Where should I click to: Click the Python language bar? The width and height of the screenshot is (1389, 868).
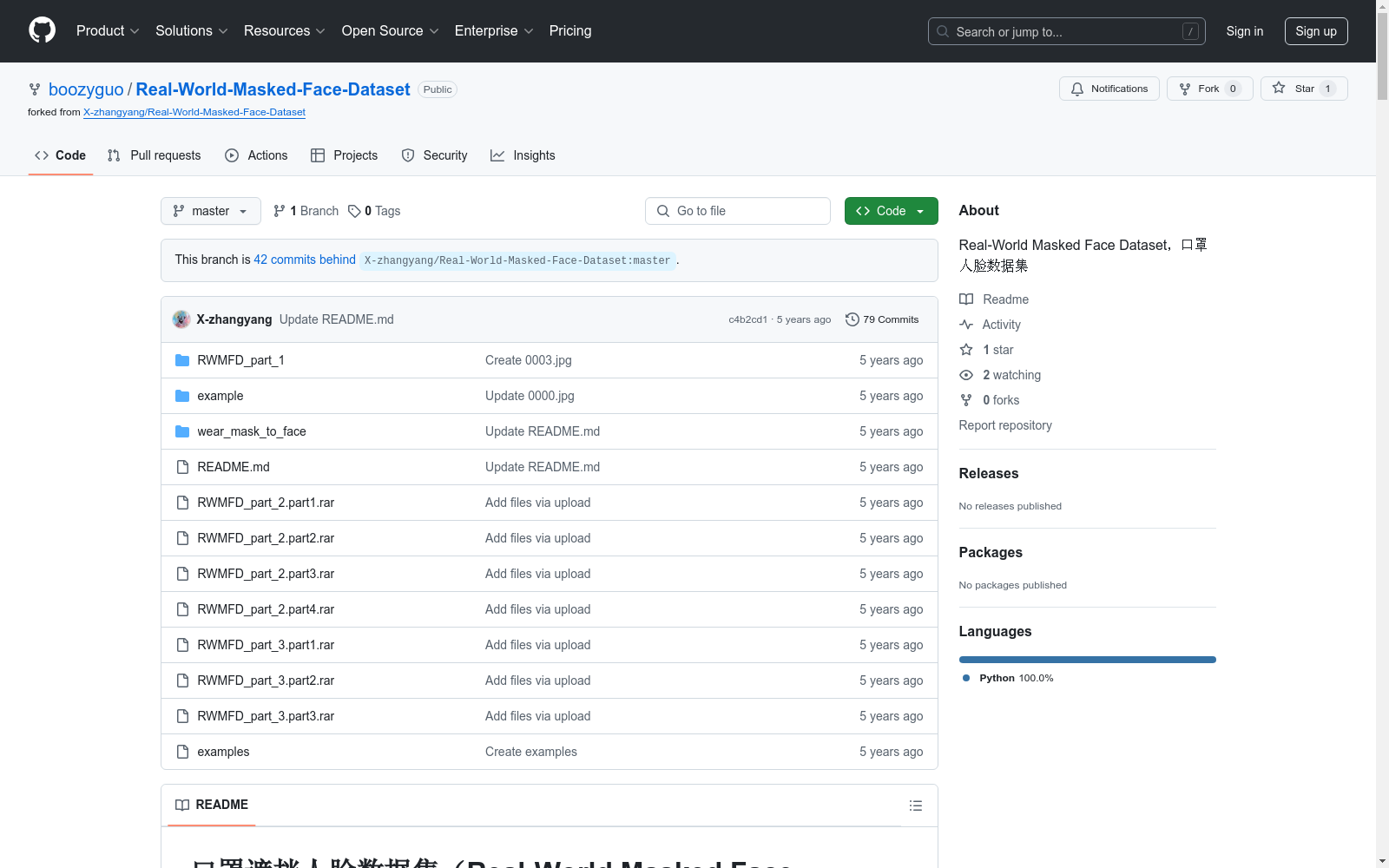coord(1087,660)
